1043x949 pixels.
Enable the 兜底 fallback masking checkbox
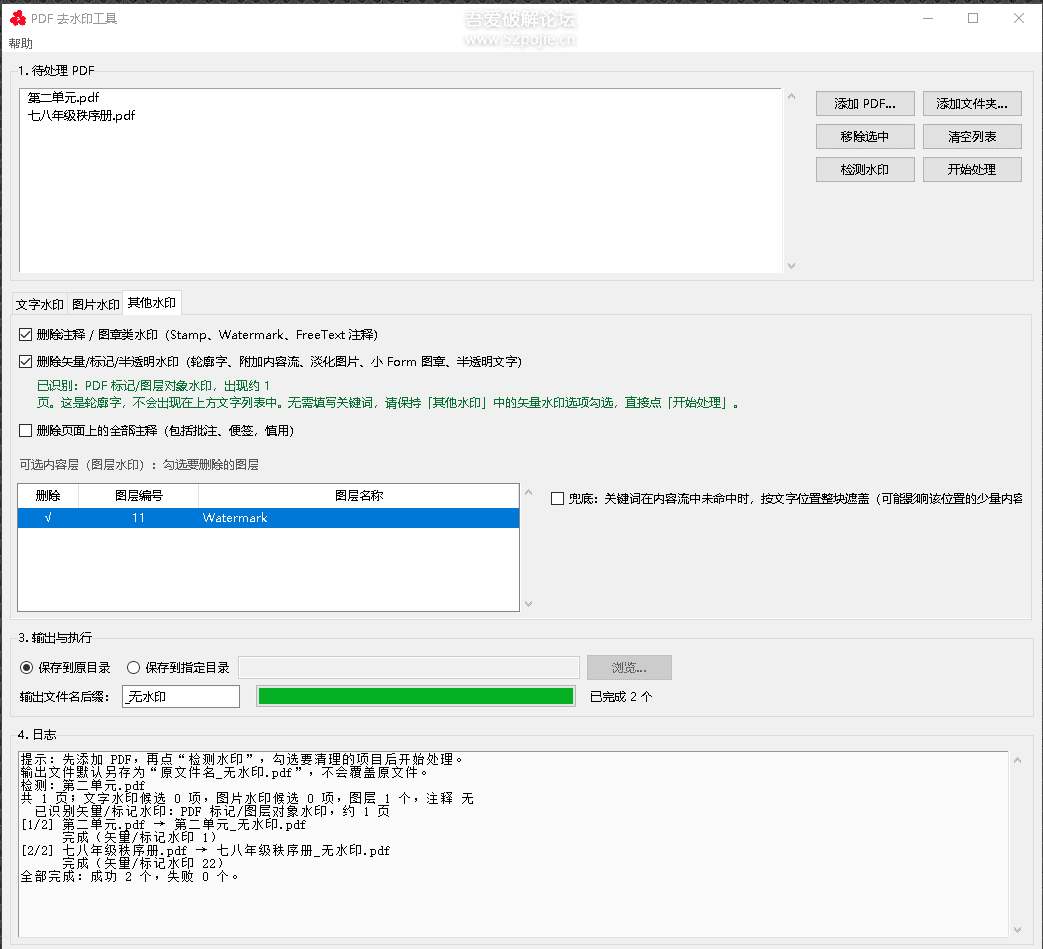coord(557,499)
